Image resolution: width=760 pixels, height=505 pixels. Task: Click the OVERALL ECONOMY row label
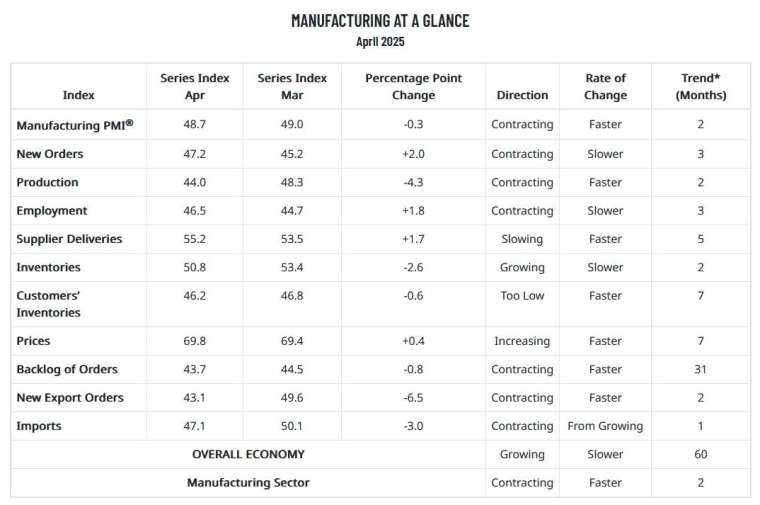click(248, 455)
